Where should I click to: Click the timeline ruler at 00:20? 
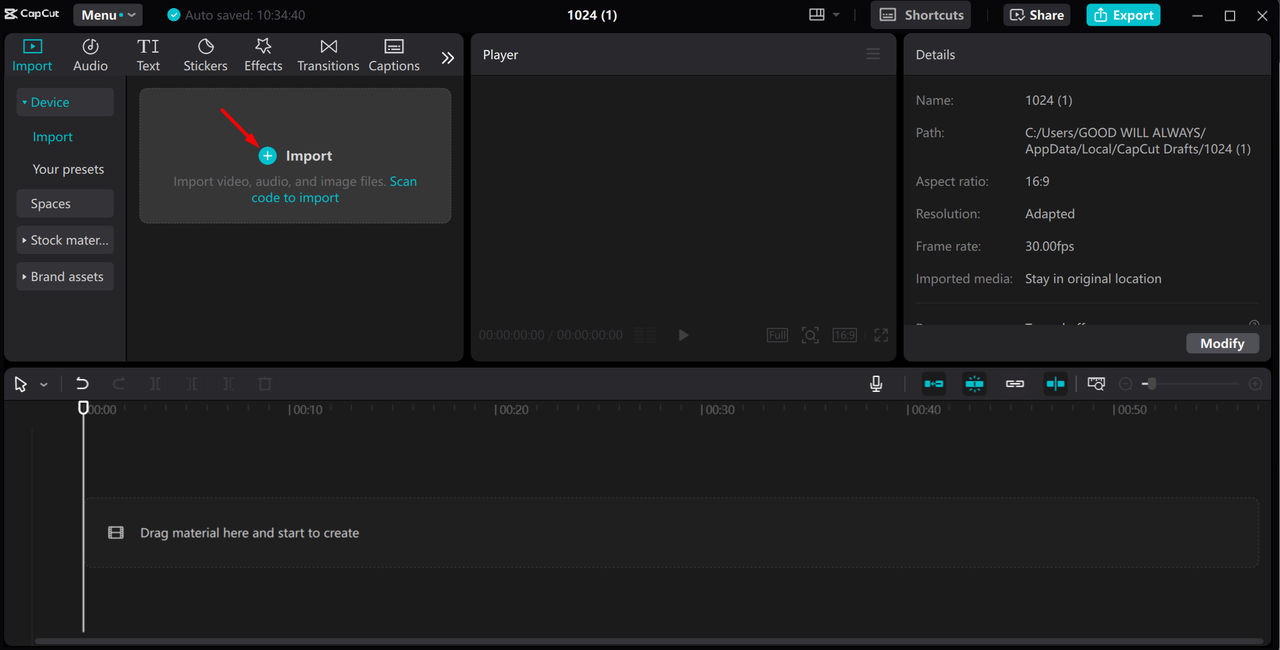point(512,410)
